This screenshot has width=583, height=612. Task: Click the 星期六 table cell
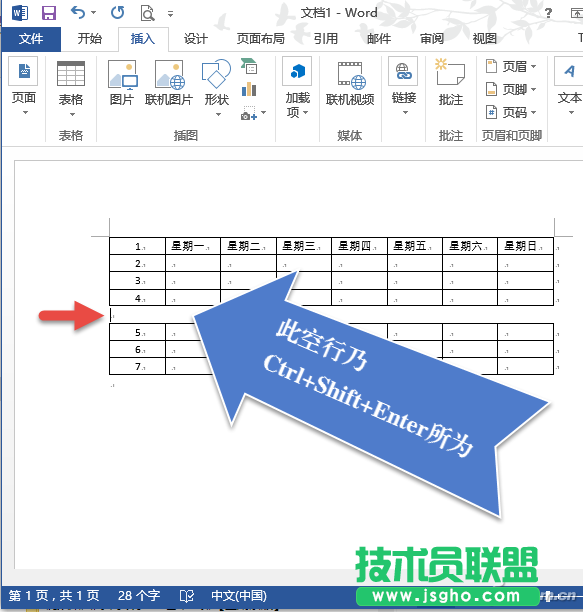coord(470,246)
